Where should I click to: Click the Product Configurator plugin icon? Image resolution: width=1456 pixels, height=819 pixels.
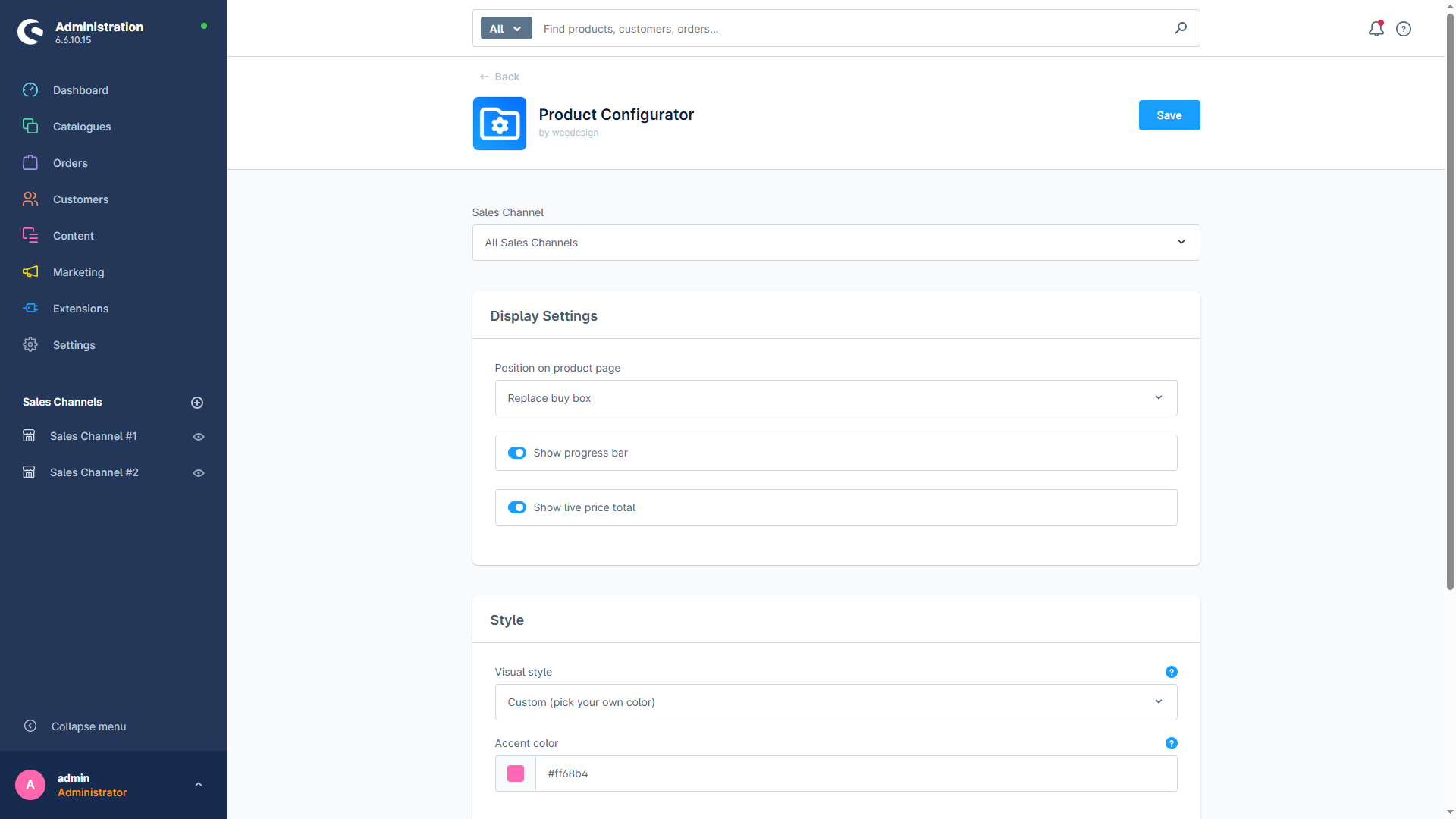500,124
